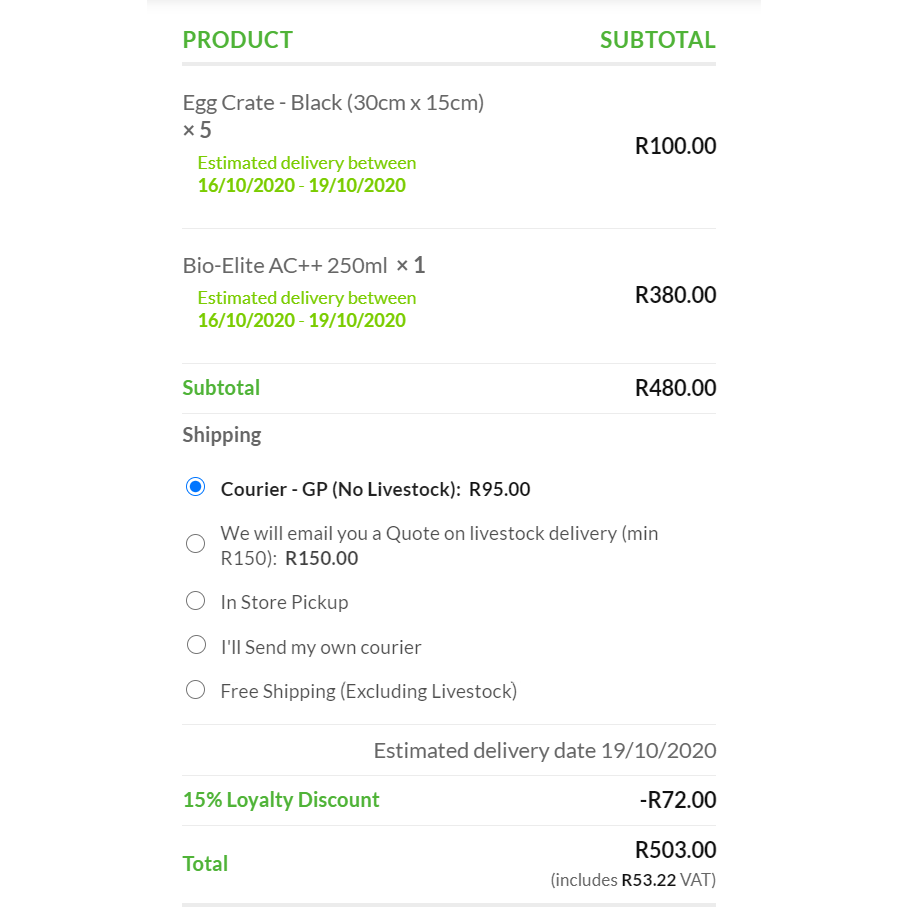Select the In Store Pickup radio button
Viewport: 909px width, 909px height.
point(195,601)
